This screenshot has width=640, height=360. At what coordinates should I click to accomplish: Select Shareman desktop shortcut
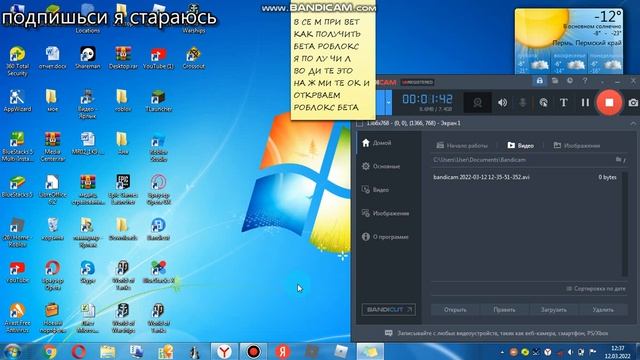pos(87,58)
